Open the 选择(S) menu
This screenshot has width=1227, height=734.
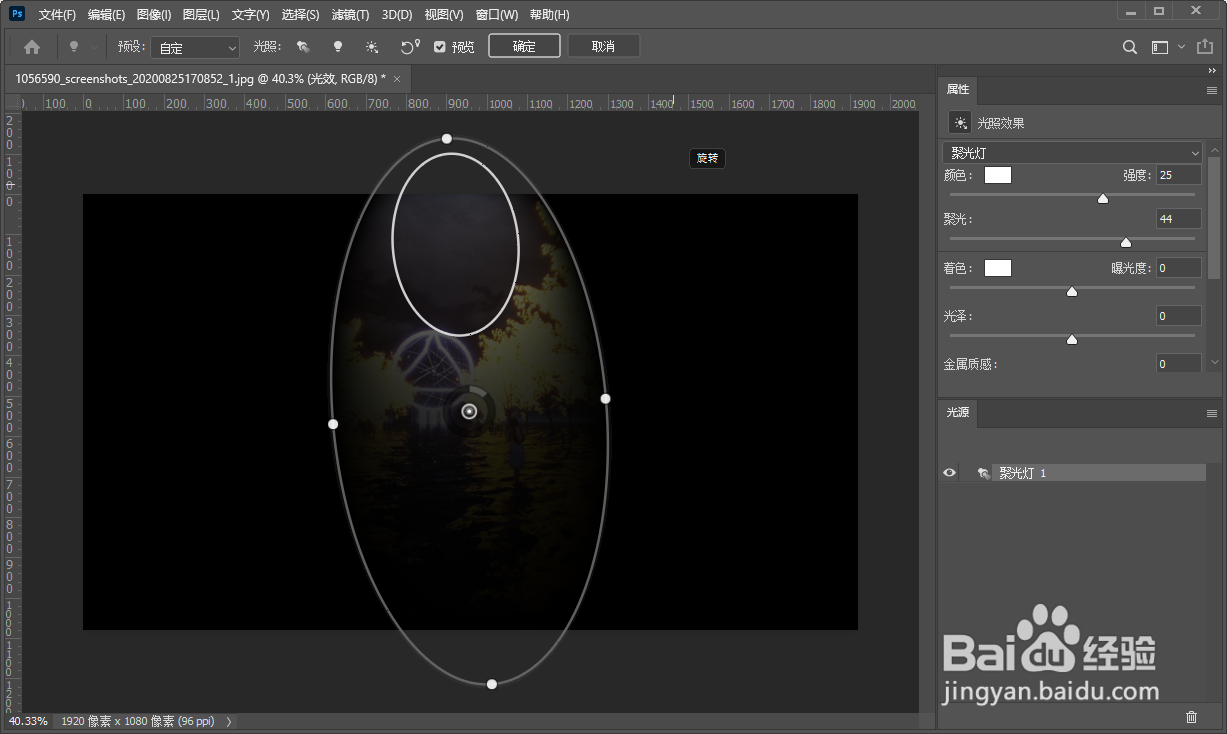(300, 15)
